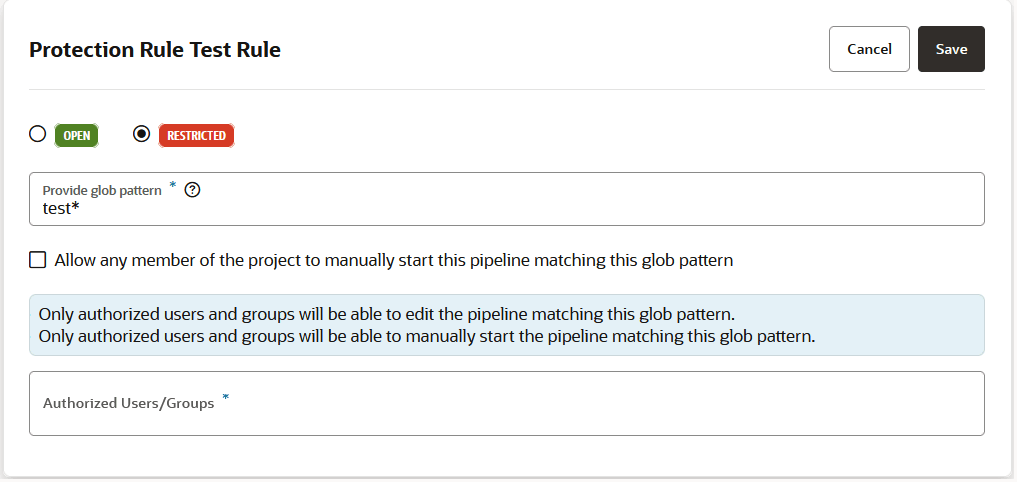
Task: Click the glob pattern help question-mark icon
Action: [192, 191]
